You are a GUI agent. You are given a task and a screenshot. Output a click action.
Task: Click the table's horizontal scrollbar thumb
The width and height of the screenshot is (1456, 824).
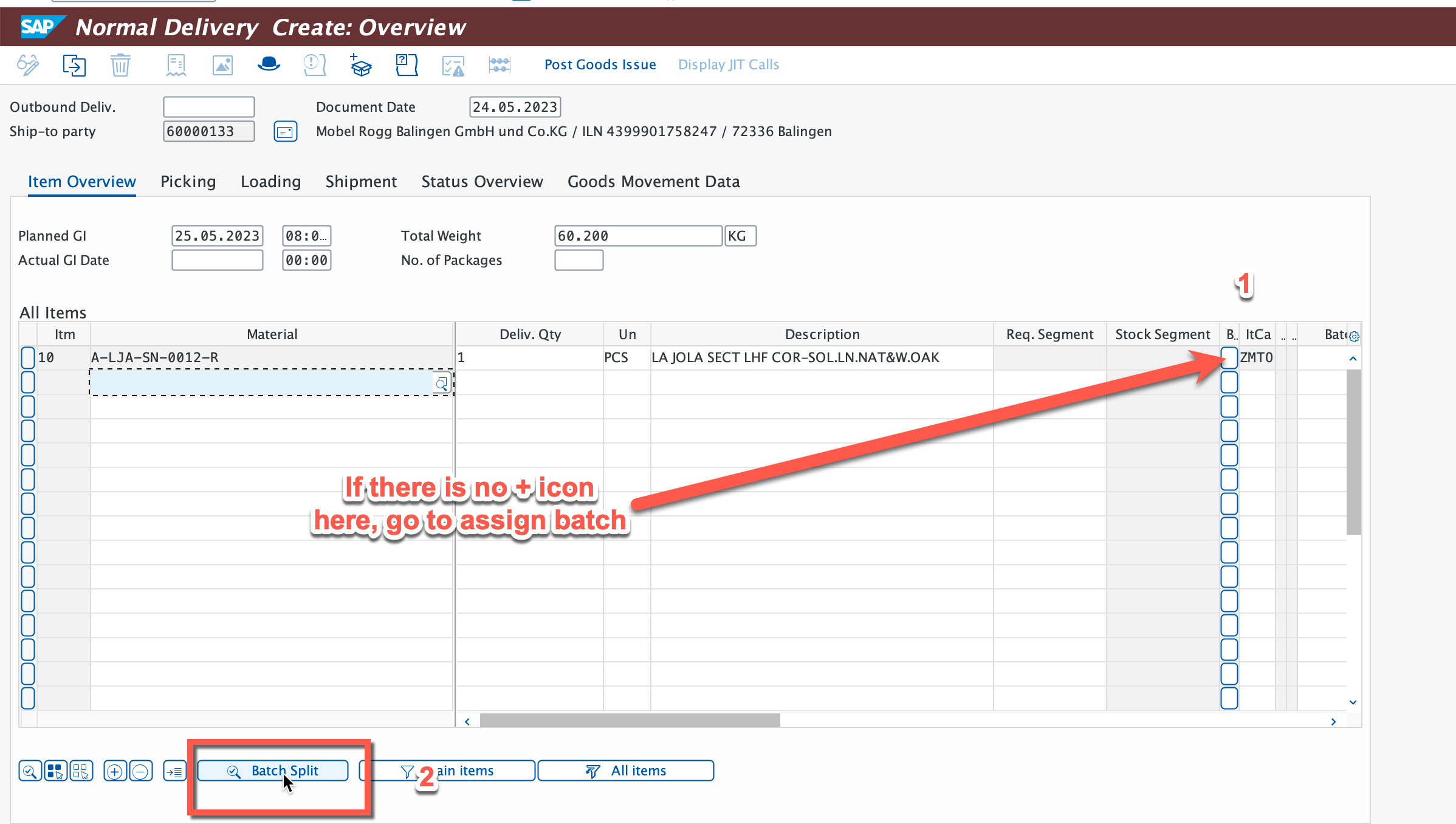630,720
